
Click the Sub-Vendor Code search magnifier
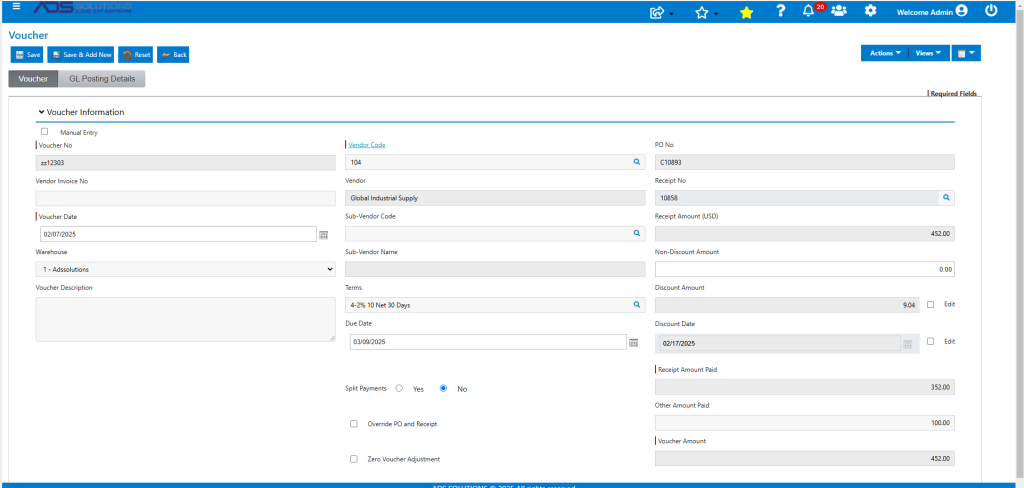pos(637,233)
